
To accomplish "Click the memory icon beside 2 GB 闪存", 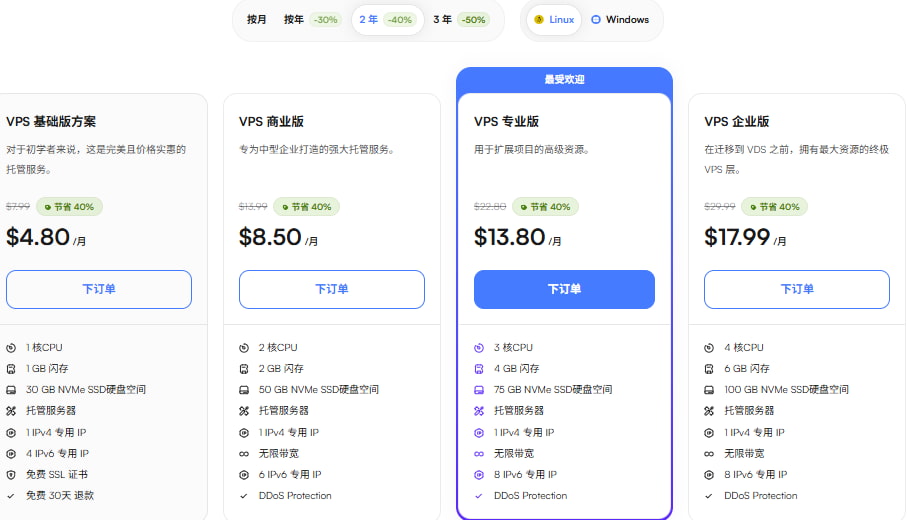I will [244, 369].
